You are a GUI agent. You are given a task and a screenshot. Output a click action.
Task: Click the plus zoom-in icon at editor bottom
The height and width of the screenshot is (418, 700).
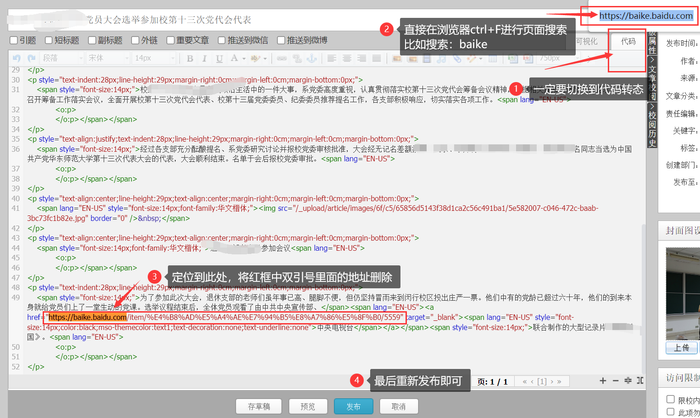[x=603, y=380]
